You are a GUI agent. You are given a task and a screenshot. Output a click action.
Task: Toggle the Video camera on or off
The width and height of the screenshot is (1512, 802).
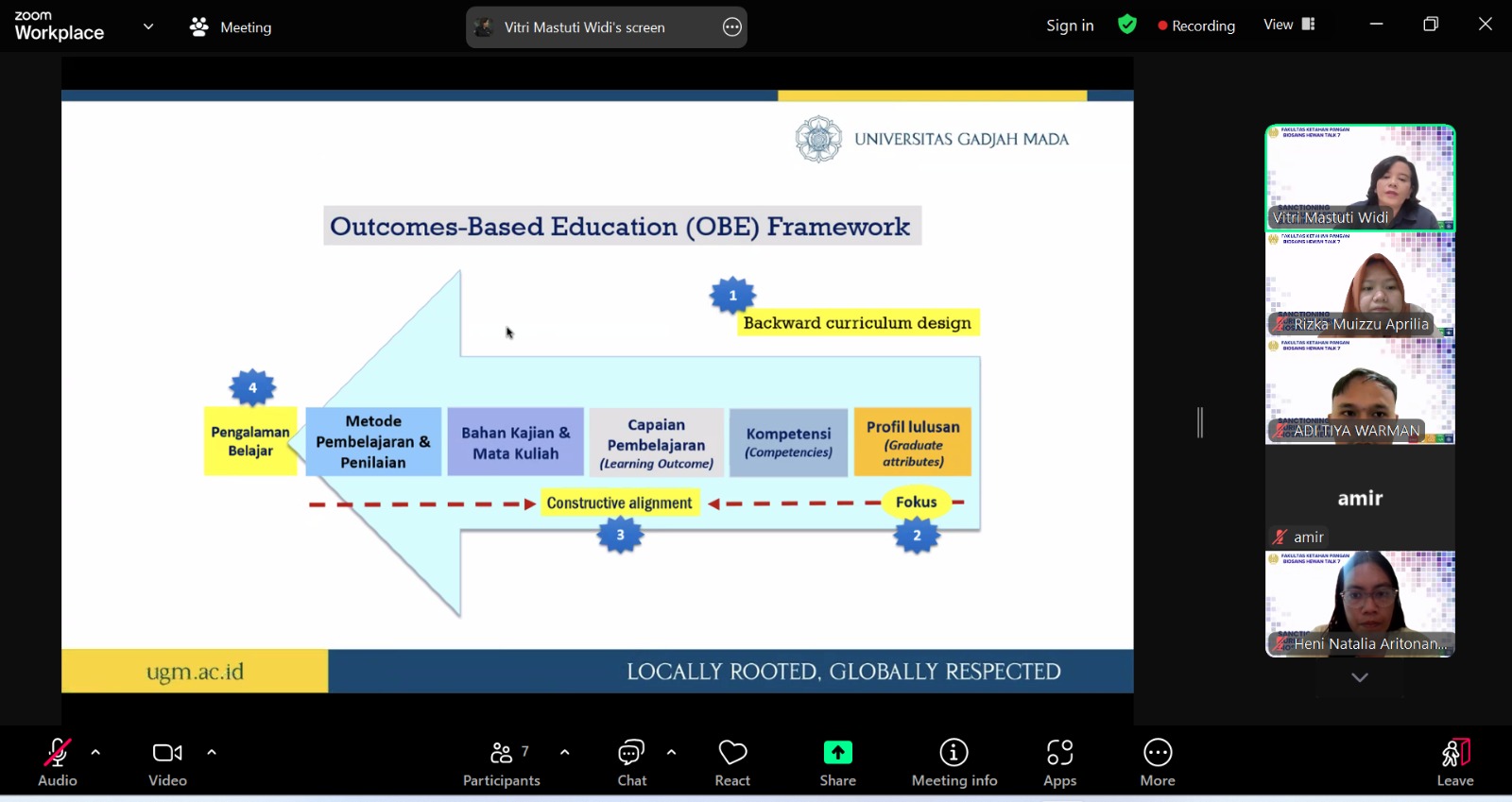pos(167,762)
